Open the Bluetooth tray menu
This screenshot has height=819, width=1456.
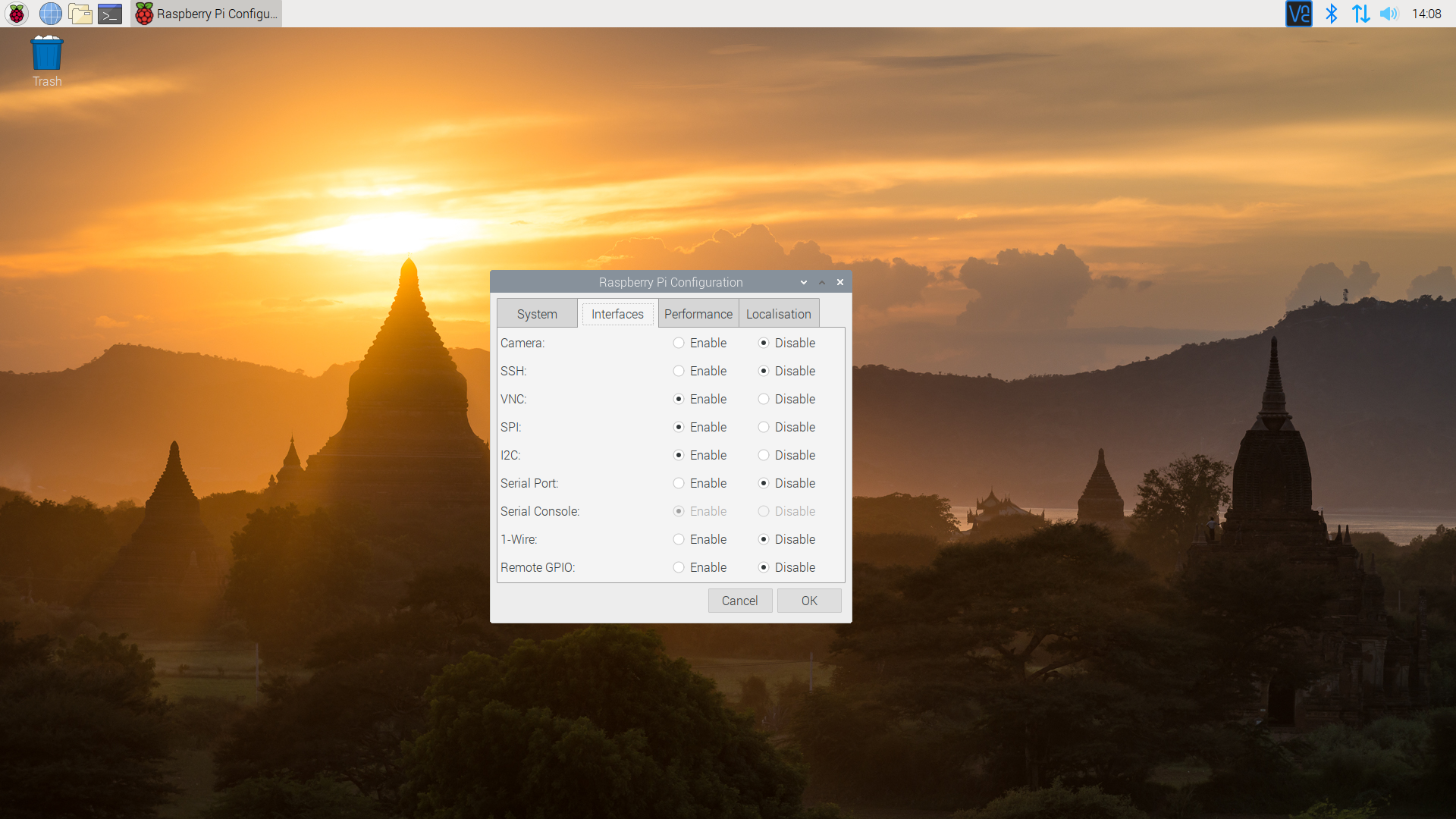(1331, 14)
